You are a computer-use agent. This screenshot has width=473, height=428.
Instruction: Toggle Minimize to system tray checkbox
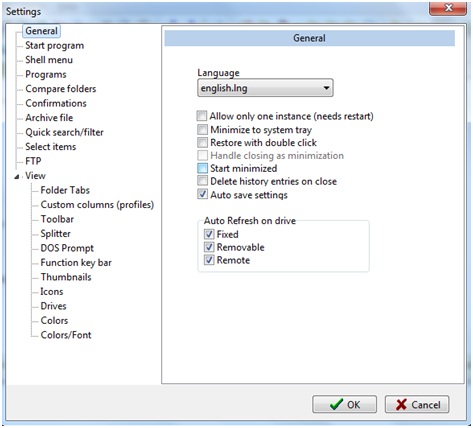202,129
